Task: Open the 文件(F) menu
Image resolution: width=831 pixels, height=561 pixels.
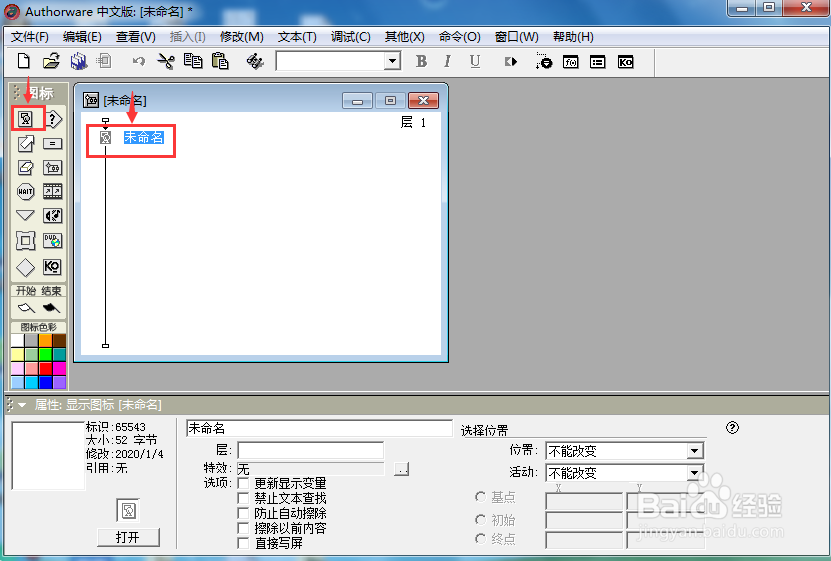Action: coord(30,37)
